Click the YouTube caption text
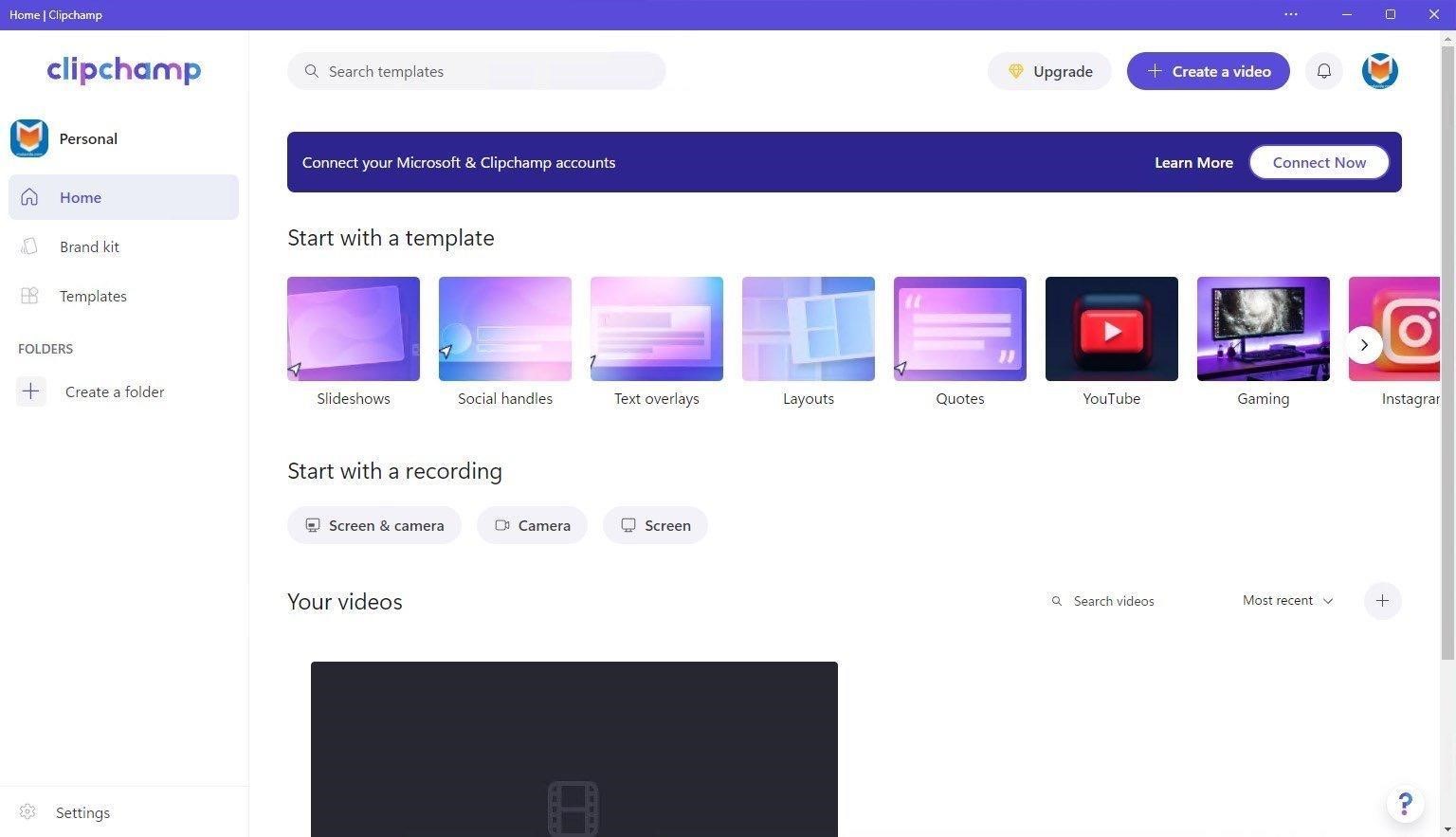 pyautogui.click(x=1112, y=399)
